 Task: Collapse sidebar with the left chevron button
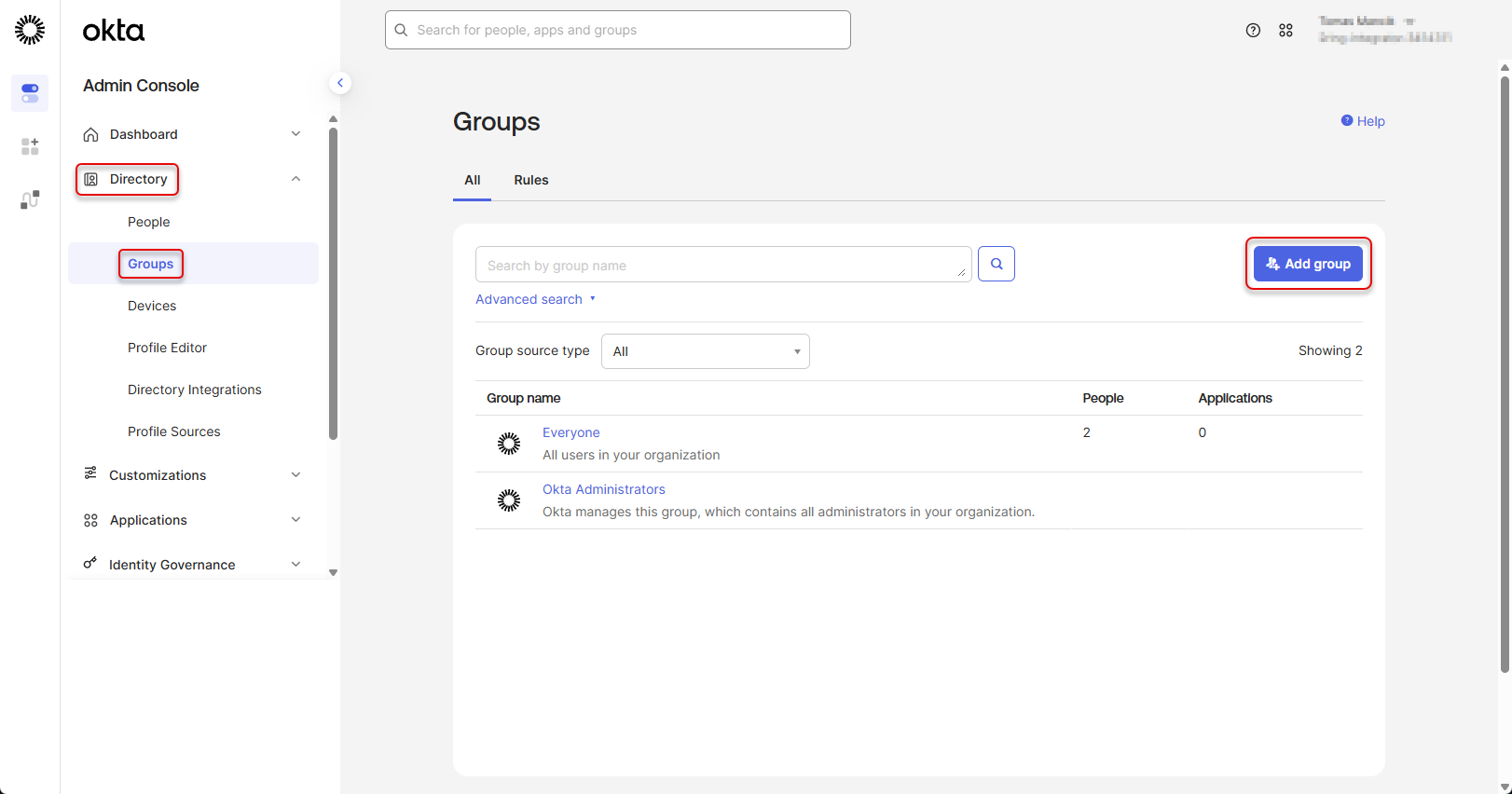(x=340, y=83)
